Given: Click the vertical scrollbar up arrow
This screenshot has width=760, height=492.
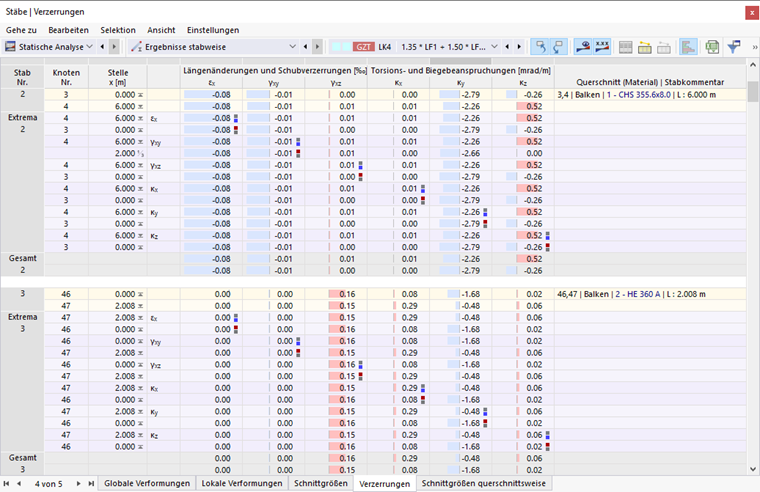Looking at the screenshot, I should (x=753, y=64).
